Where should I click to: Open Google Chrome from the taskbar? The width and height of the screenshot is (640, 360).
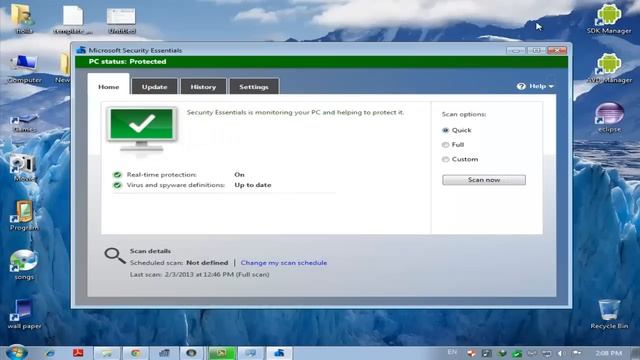(136, 353)
